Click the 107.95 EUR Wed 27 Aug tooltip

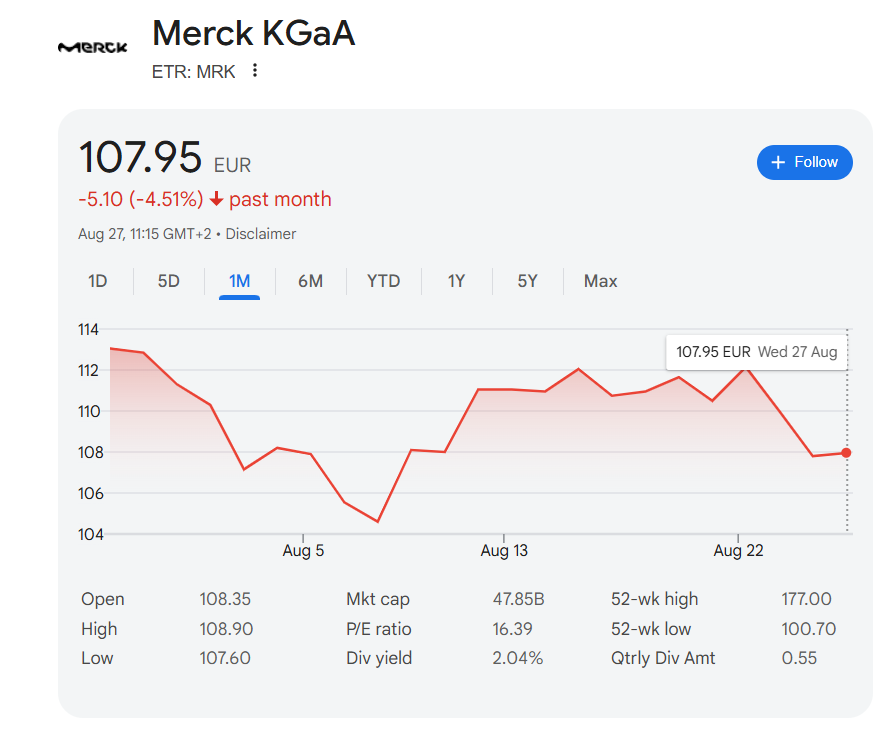(757, 353)
